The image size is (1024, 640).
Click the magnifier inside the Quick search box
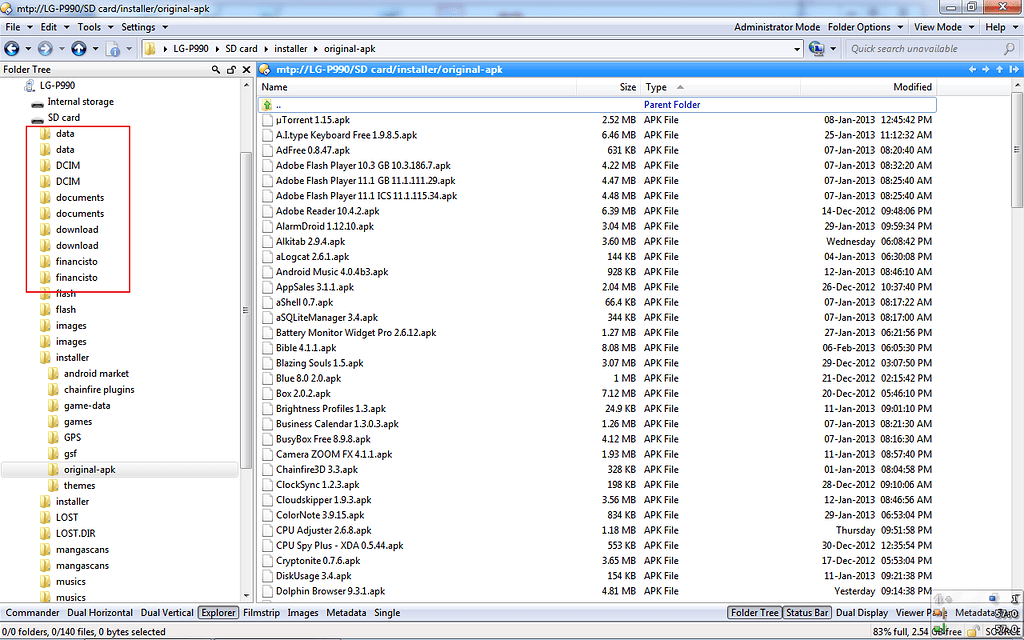1008,49
